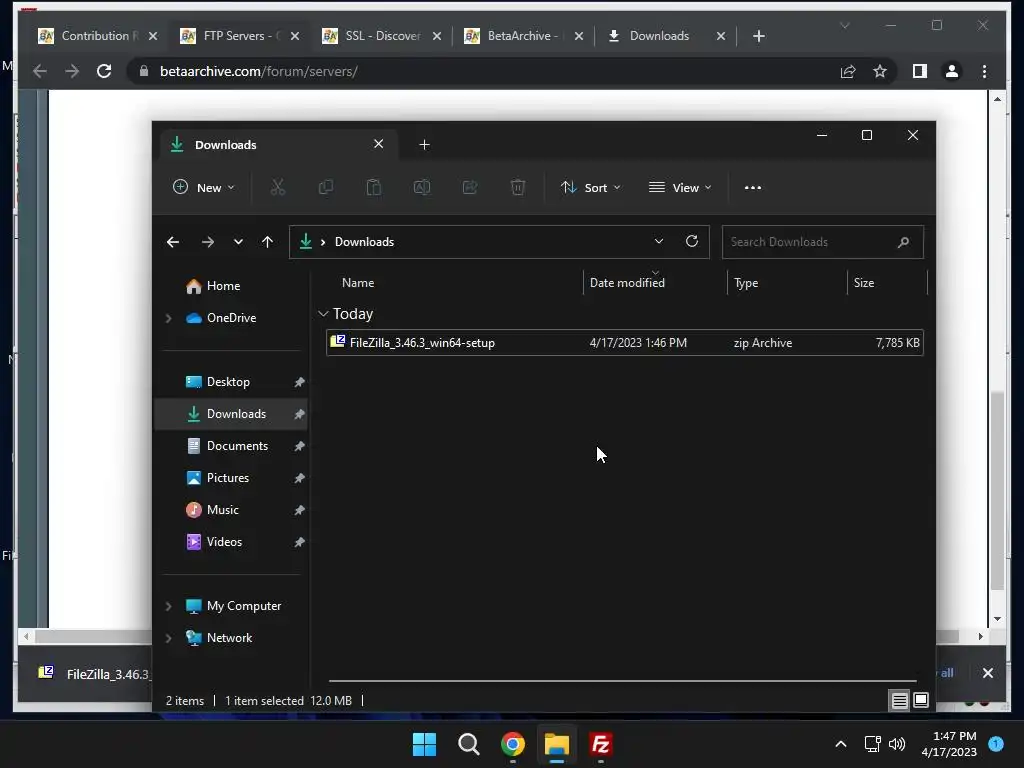Screen dimensions: 1024x768
Task: Sort by Date modified column header
Action: click(x=628, y=283)
